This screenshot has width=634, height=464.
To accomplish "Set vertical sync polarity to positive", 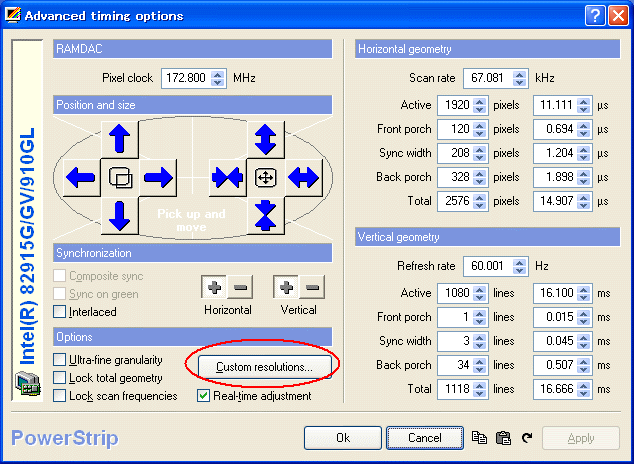I will coord(286,287).
